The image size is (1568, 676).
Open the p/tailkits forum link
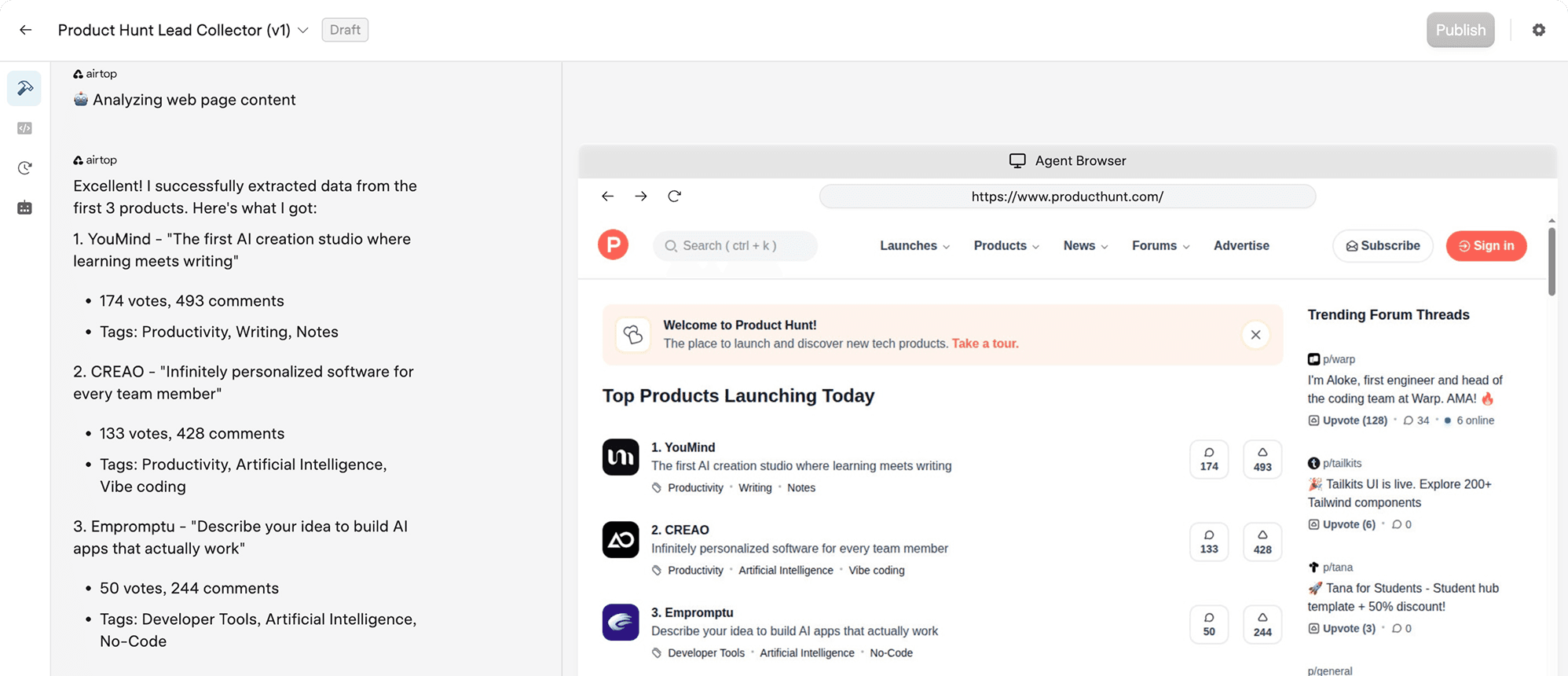pos(1334,463)
